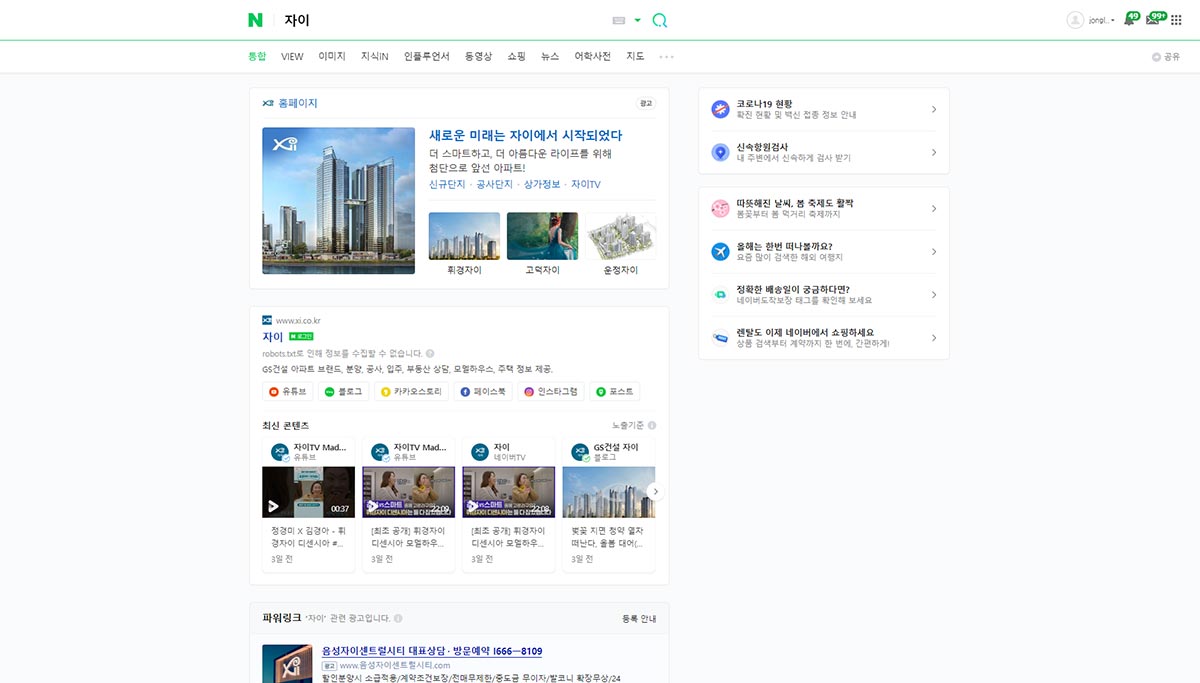Open the 코로나19 현황 row
1200x683 pixels.
point(824,109)
